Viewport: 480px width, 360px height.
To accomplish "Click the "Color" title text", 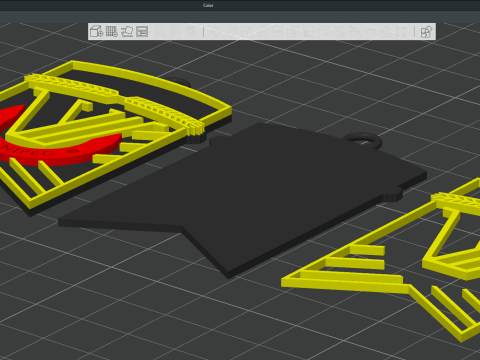I will (208, 5).
